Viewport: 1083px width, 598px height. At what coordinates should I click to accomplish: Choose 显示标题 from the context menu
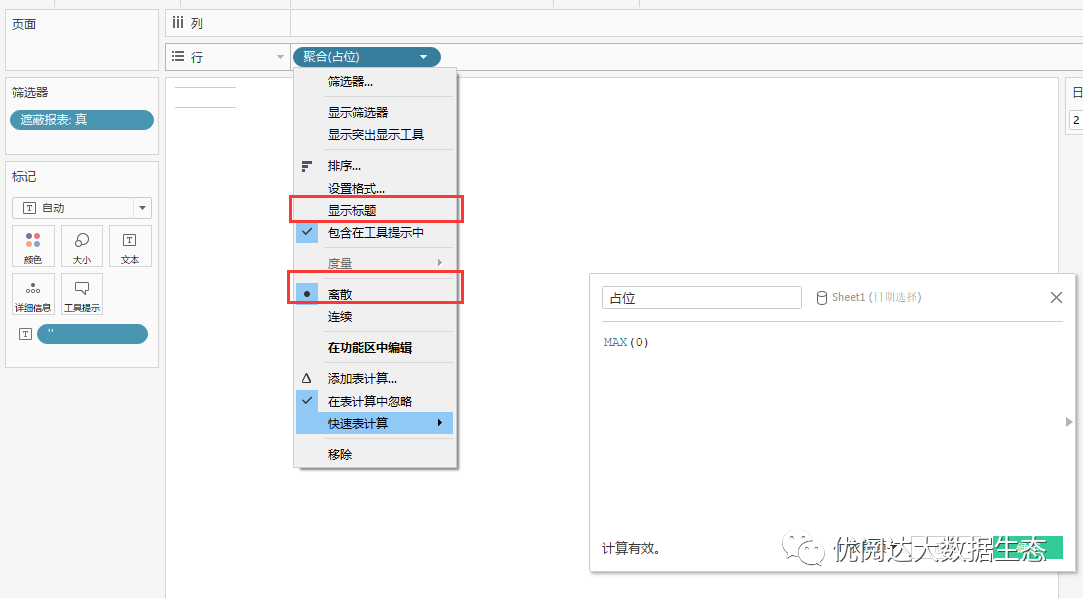point(352,211)
